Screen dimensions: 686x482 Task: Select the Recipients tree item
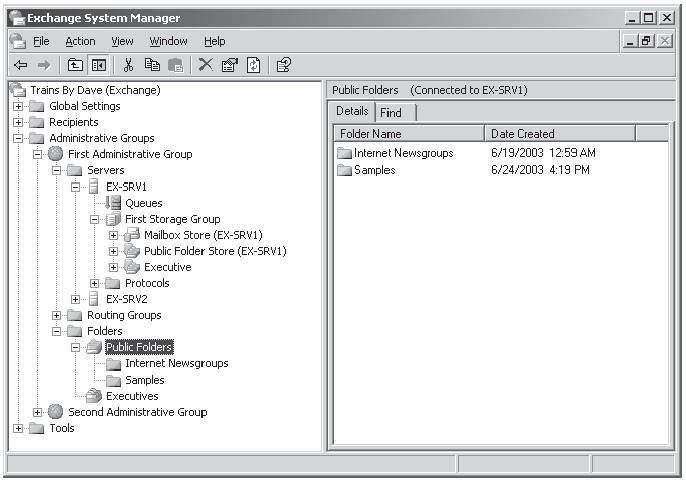tap(74, 122)
